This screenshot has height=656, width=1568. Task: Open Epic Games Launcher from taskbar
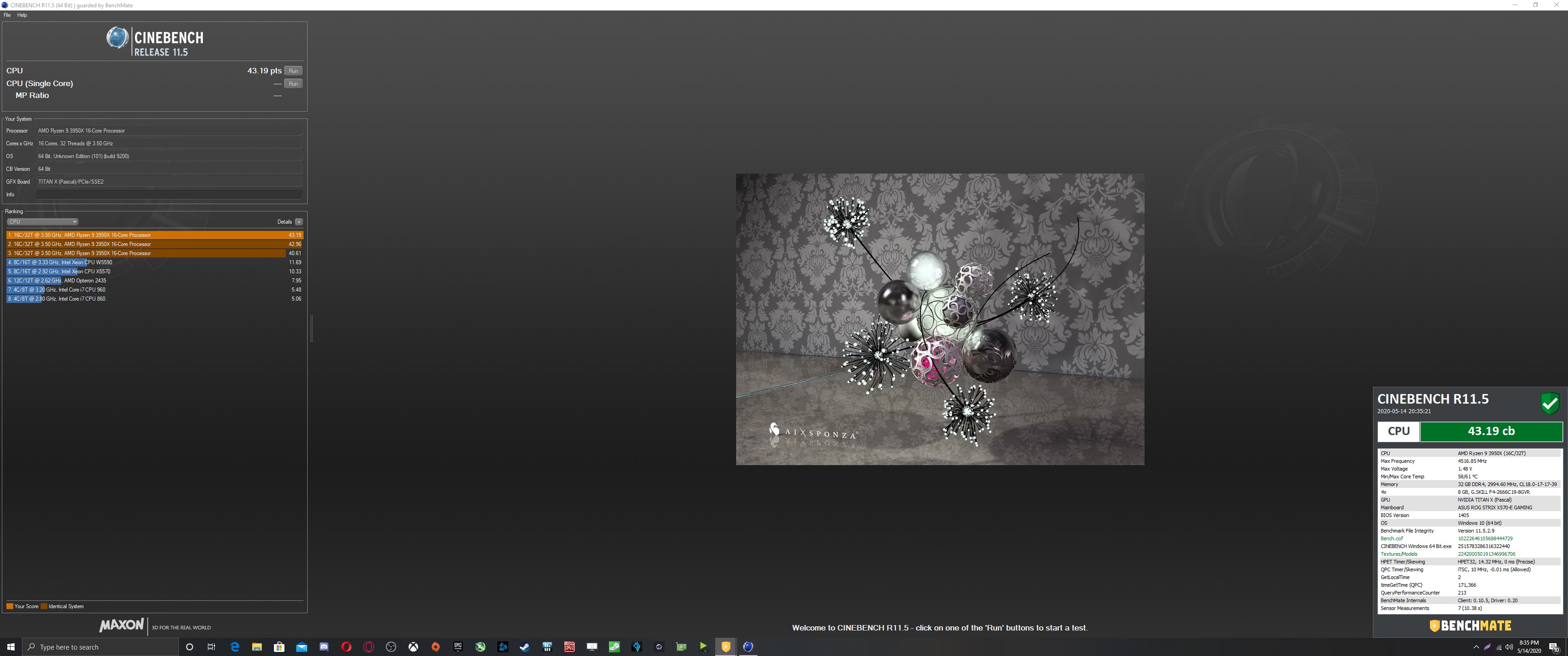click(x=458, y=647)
